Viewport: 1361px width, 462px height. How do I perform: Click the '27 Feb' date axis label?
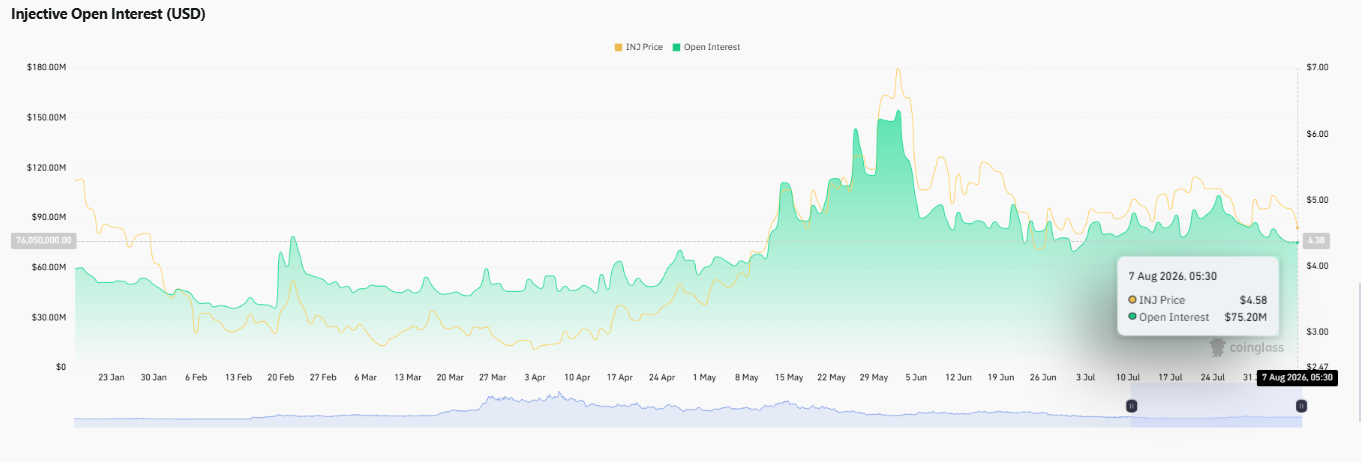(x=323, y=378)
